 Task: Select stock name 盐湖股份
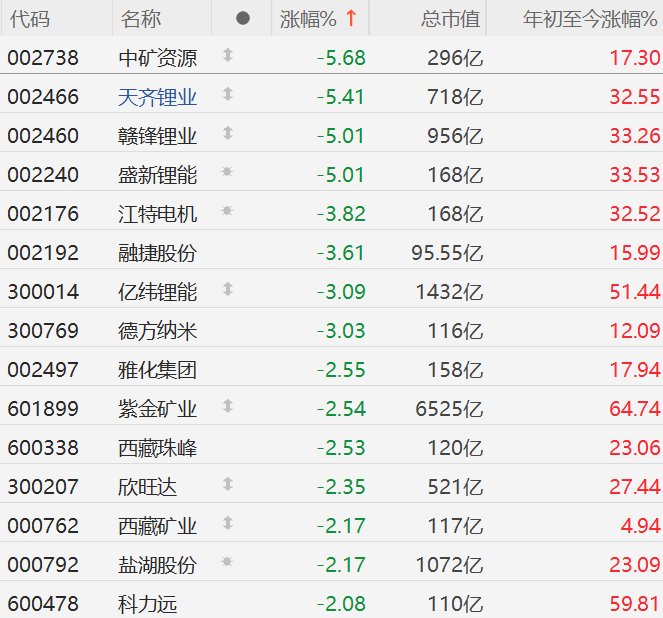[157, 565]
